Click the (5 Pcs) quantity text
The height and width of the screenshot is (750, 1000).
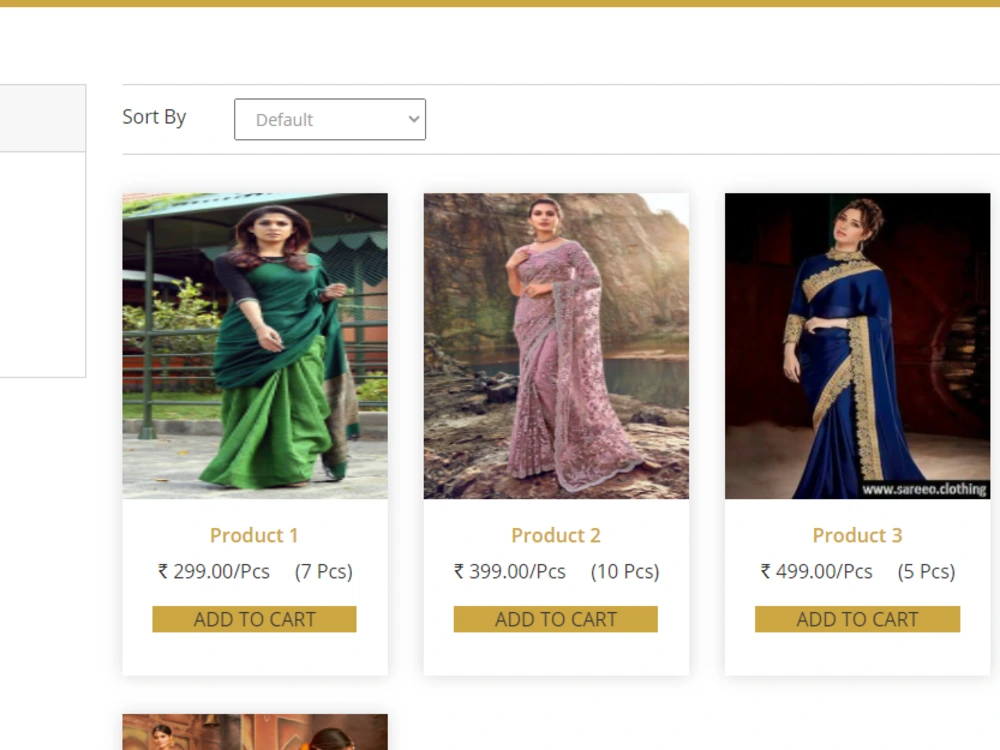pos(926,571)
